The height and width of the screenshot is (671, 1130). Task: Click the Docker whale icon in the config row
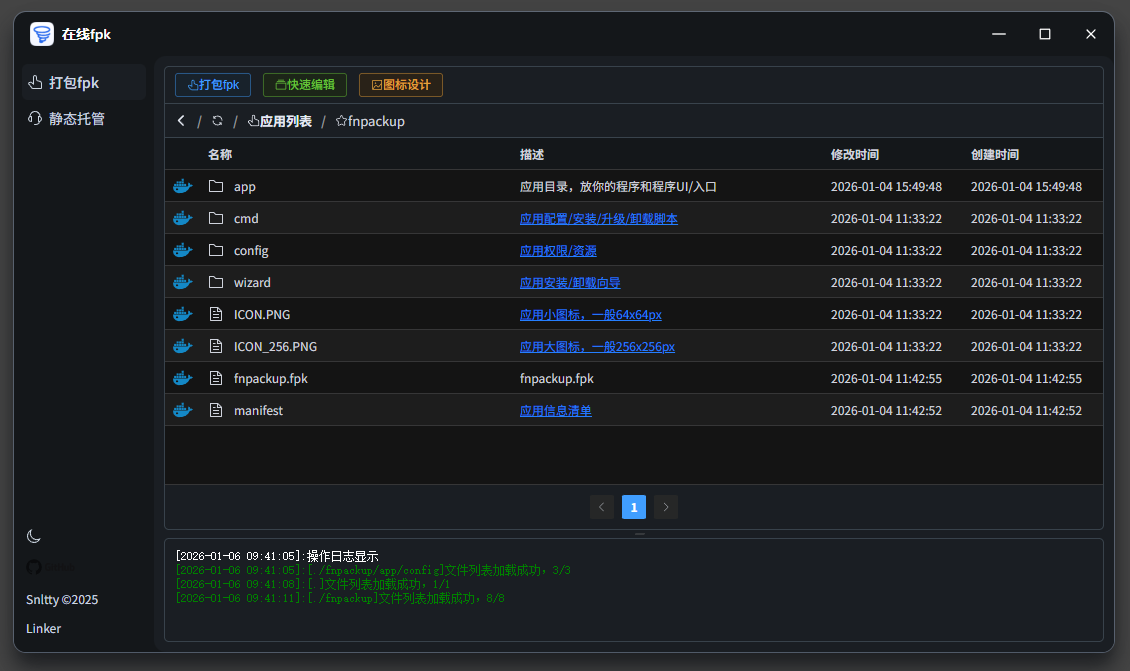pyautogui.click(x=182, y=250)
